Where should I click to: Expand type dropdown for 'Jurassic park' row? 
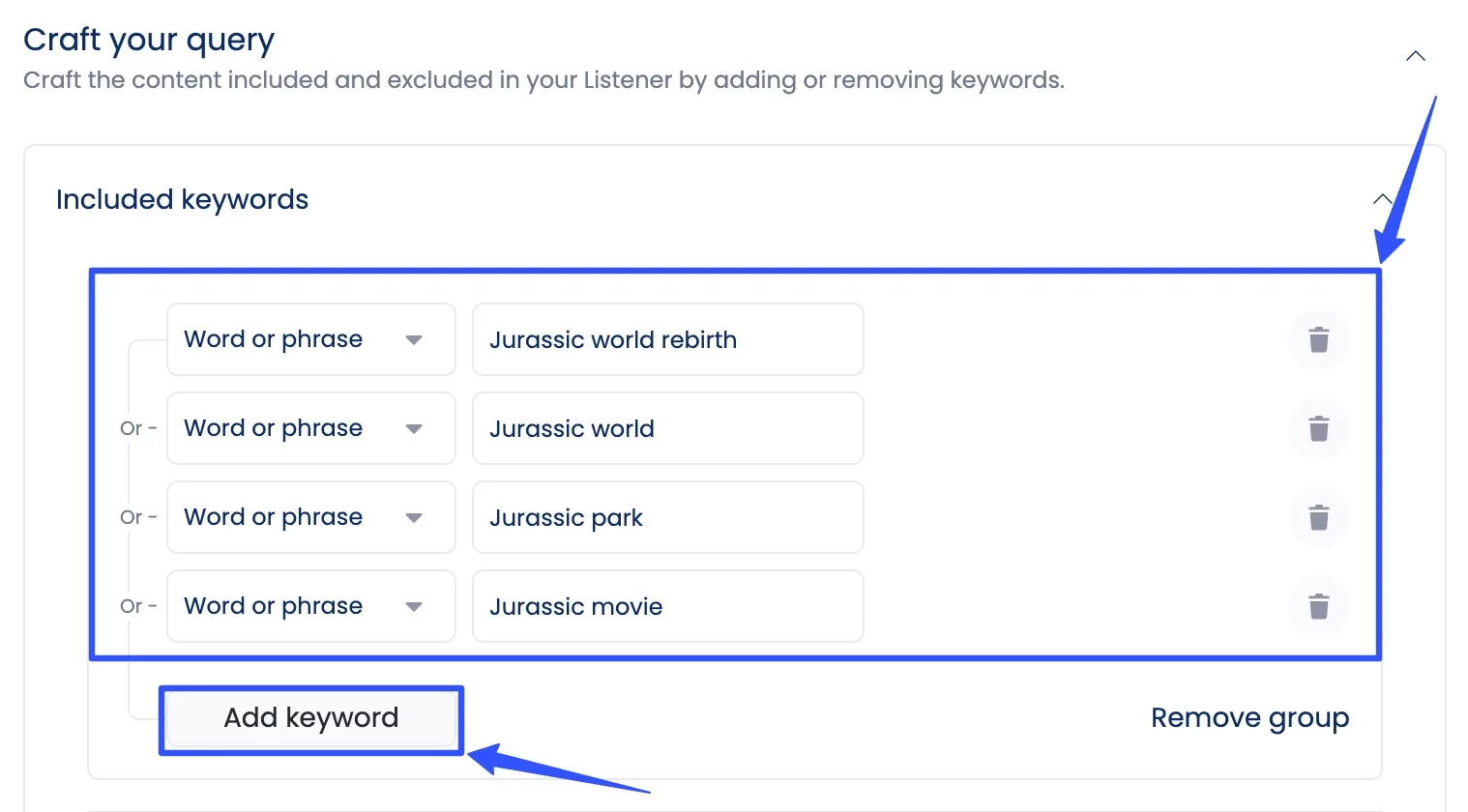(310, 518)
